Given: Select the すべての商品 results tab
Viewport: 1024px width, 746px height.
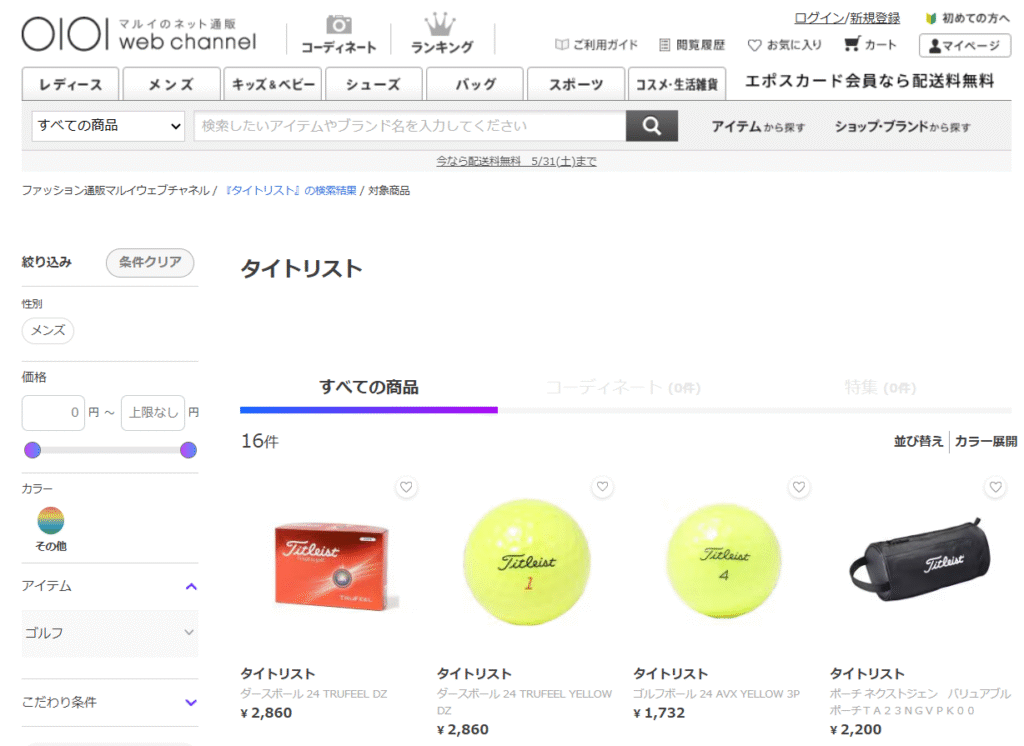Looking at the screenshot, I should [368, 388].
